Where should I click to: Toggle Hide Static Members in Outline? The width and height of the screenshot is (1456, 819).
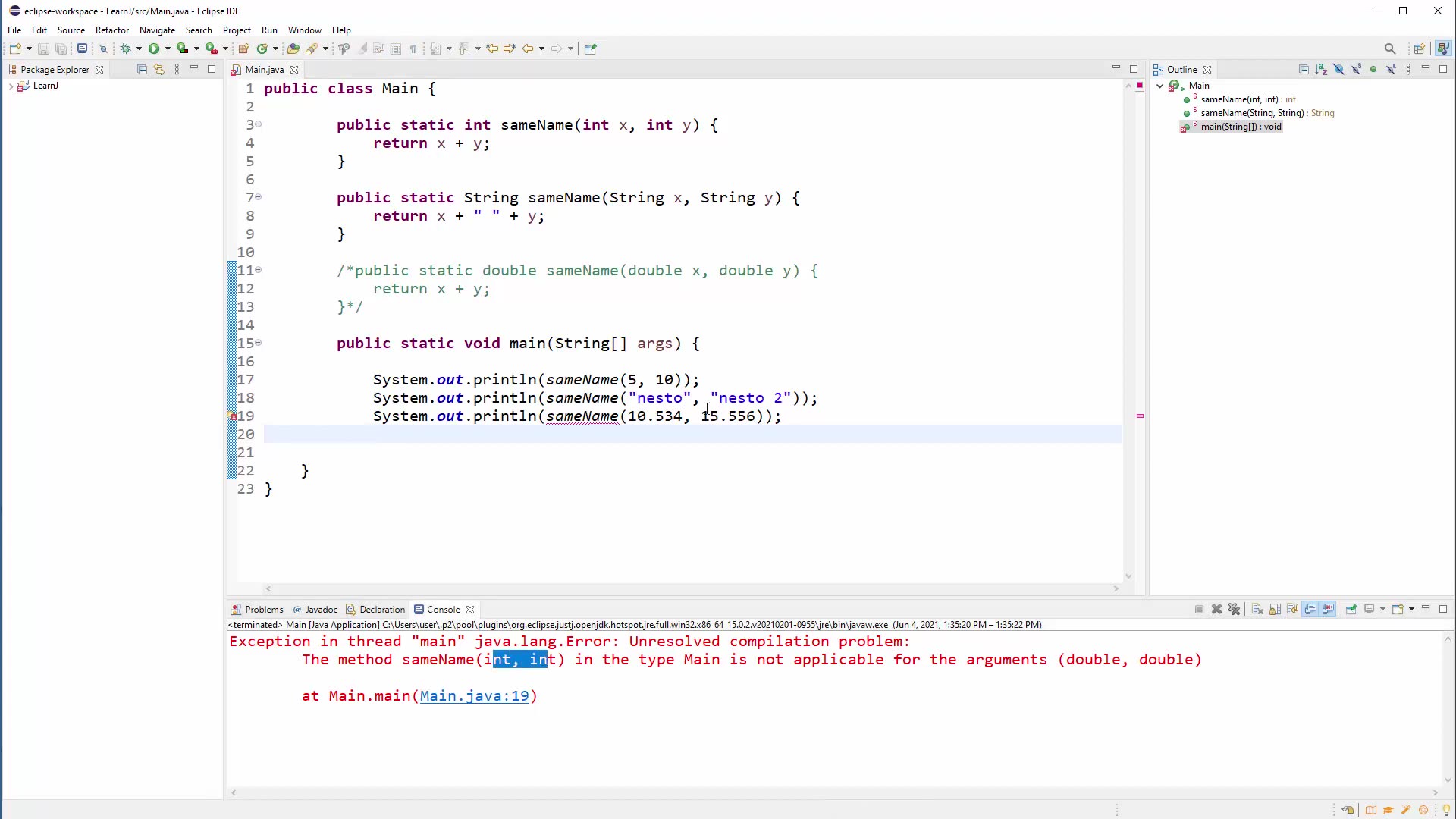tap(1357, 69)
